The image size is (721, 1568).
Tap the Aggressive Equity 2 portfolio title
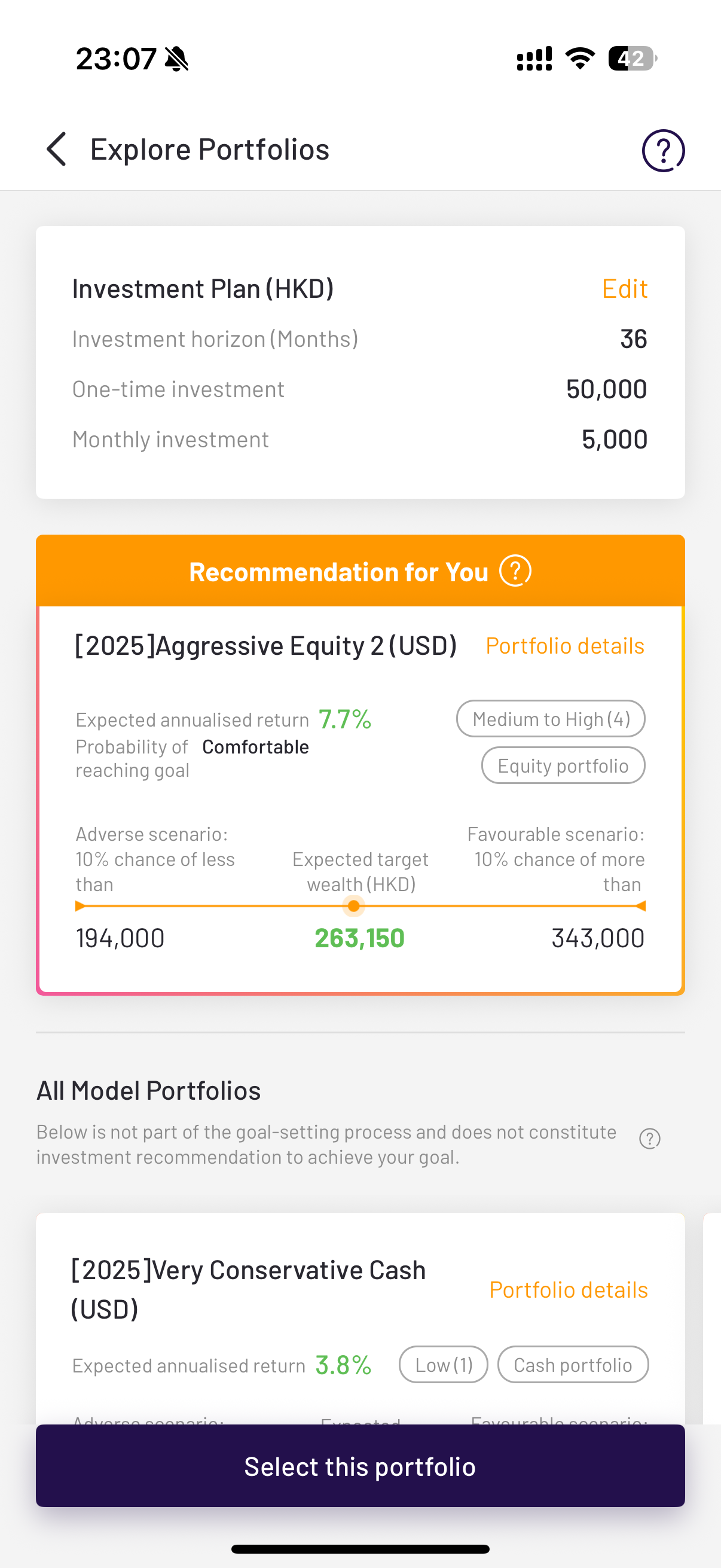click(x=265, y=646)
